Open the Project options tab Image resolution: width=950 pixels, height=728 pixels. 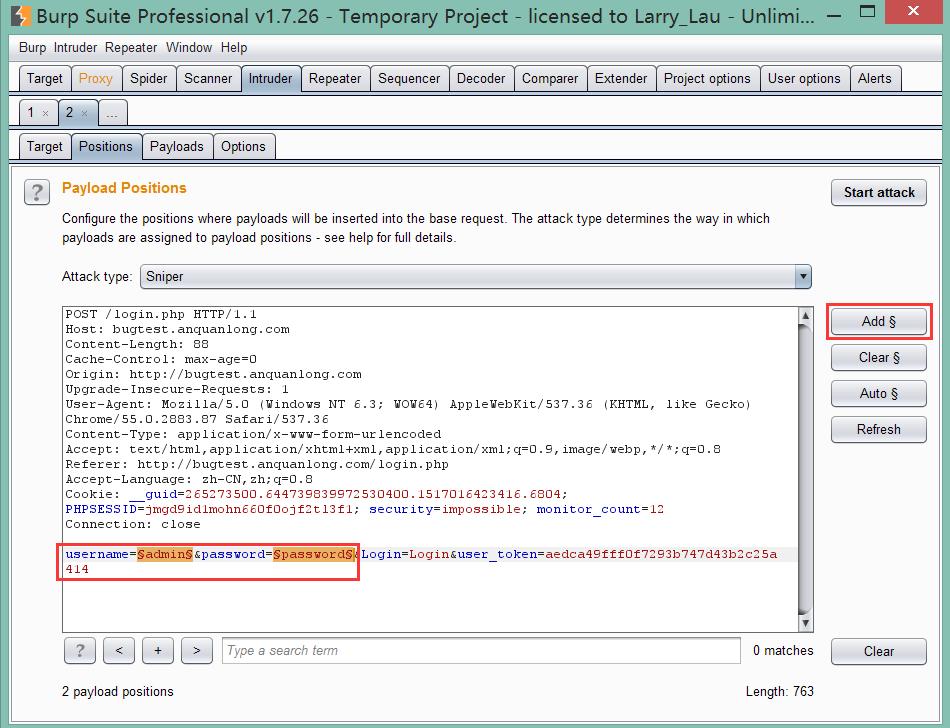click(x=707, y=79)
